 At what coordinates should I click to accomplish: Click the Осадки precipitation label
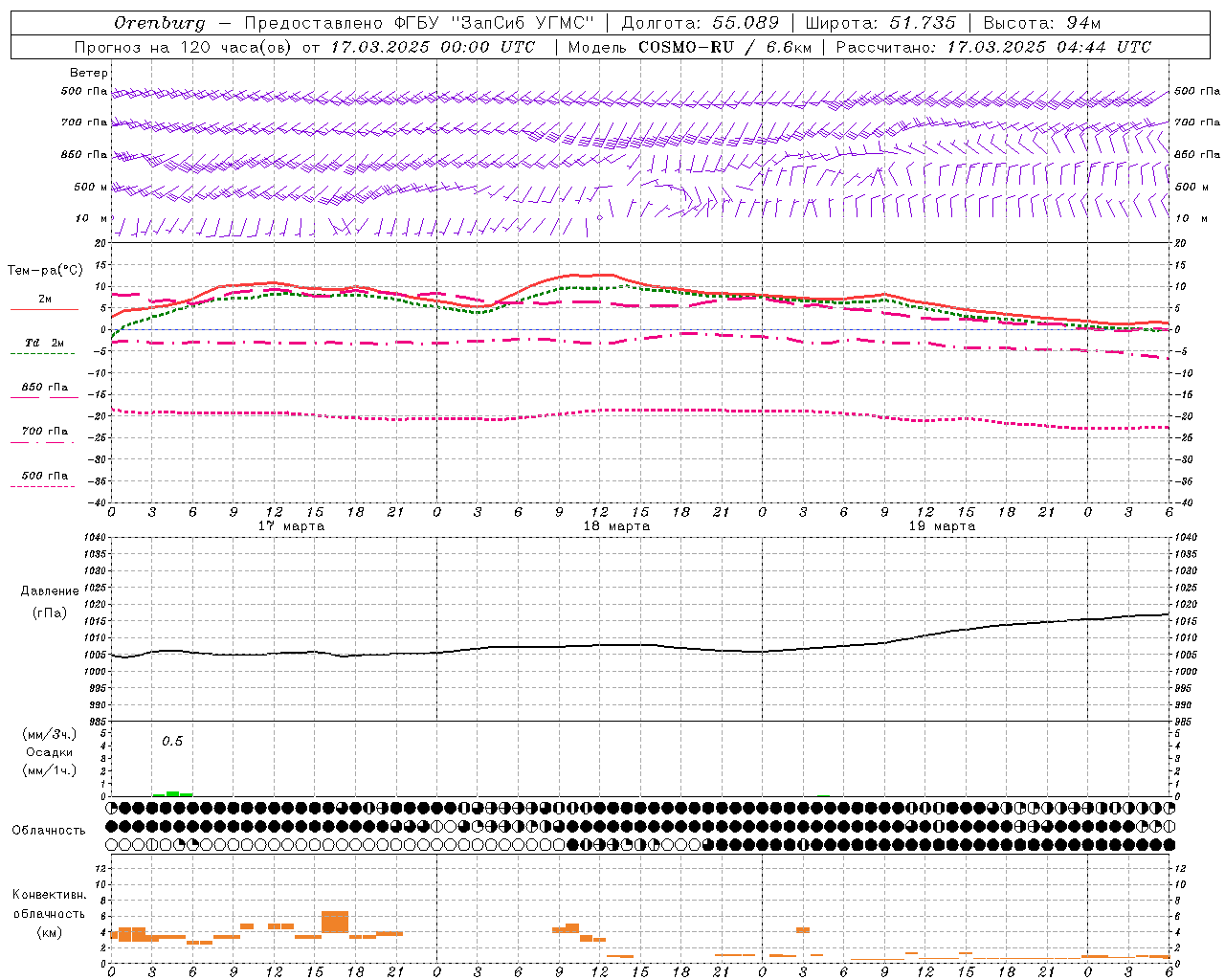pos(50,752)
